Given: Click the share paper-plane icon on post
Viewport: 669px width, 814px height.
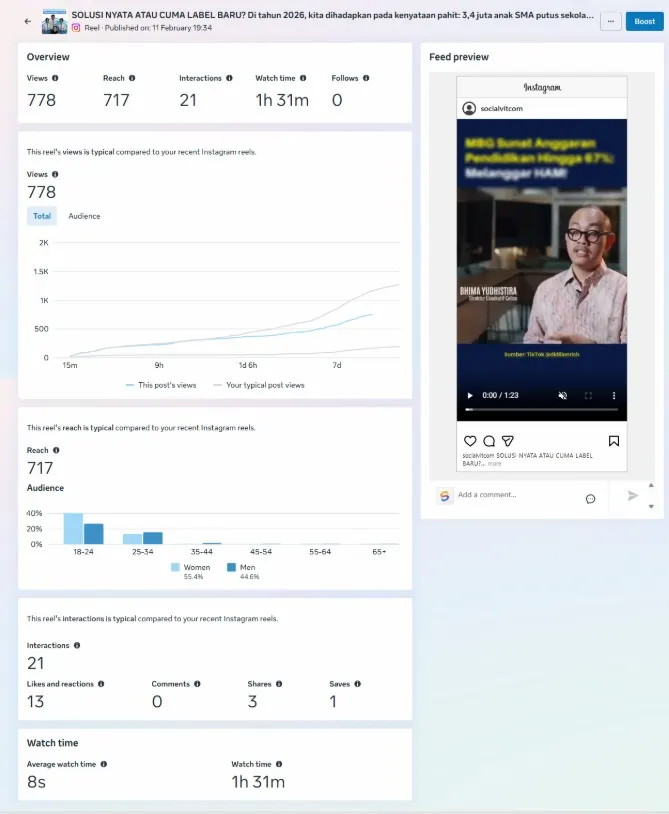Looking at the screenshot, I should pyautogui.click(x=508, y=441).
